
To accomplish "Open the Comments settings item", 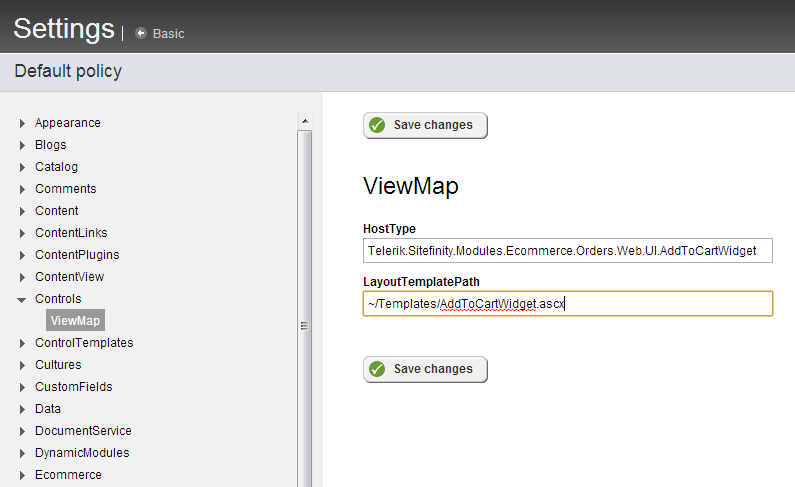I will 65,189.
